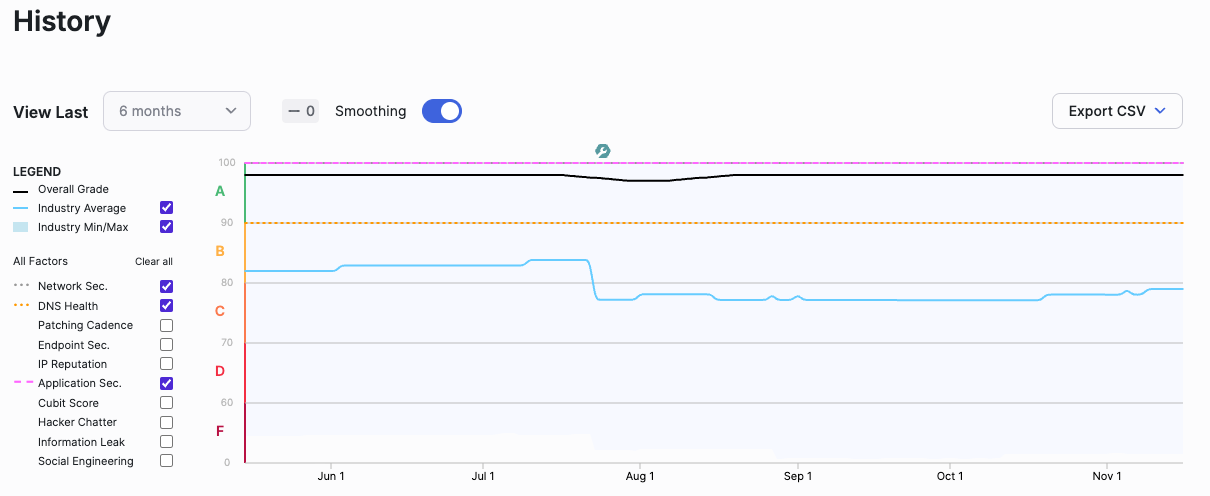
Task: Uncheck the Industry Min/Max checkbox
Action: pos(167,227)
